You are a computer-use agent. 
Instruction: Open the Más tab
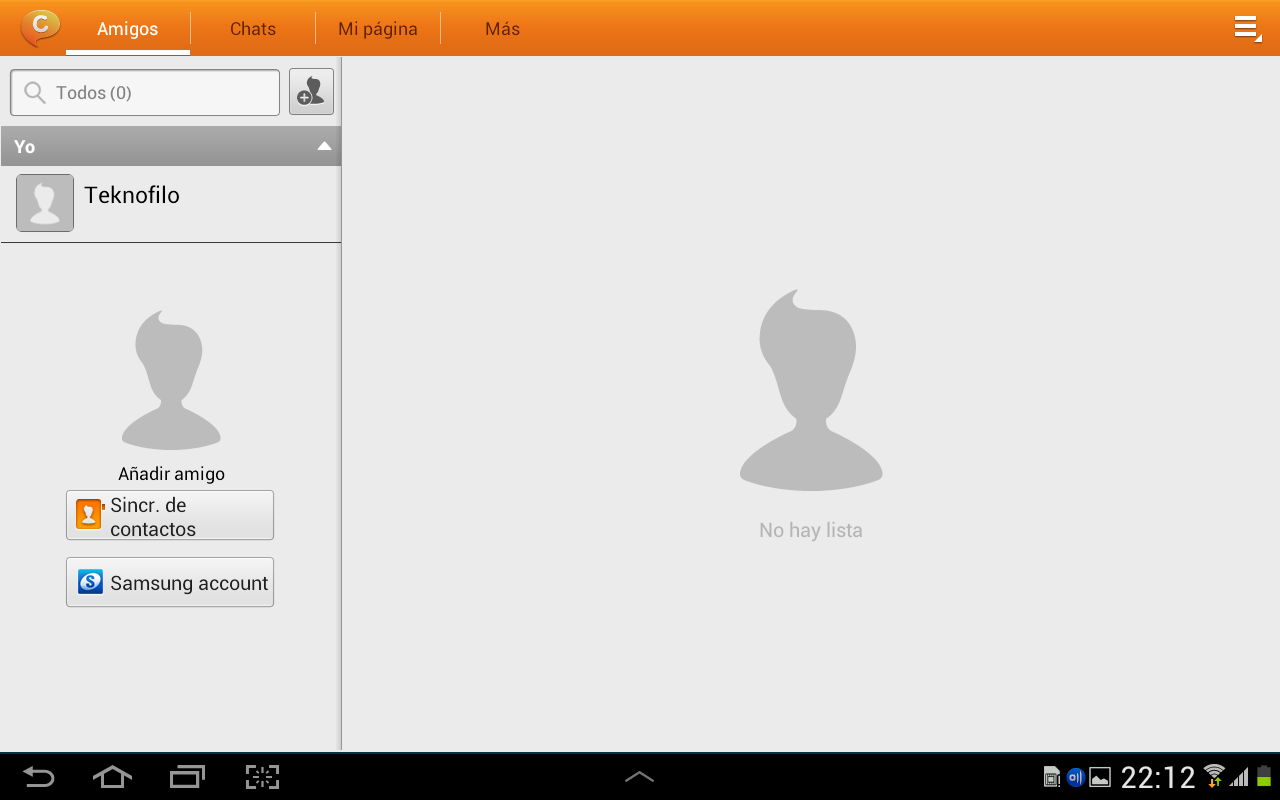(x=502, y=29)
